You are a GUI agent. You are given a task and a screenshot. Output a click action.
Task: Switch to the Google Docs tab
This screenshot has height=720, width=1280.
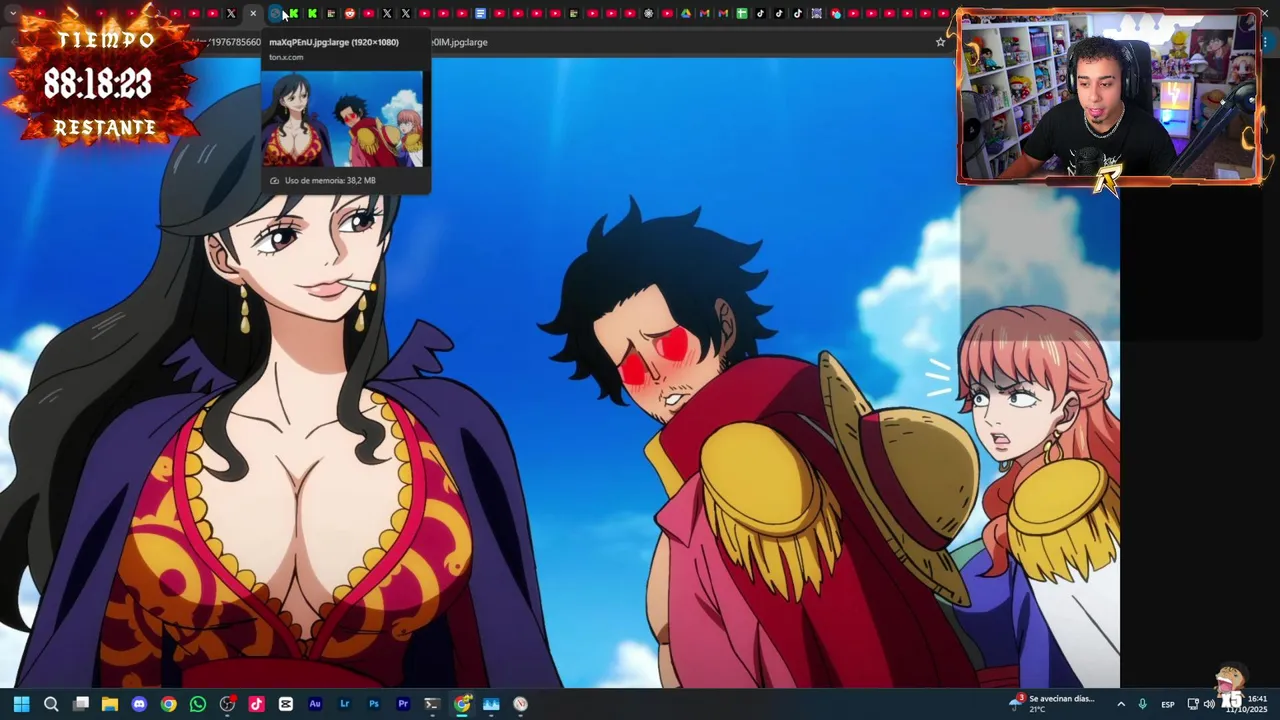(480, 14)
